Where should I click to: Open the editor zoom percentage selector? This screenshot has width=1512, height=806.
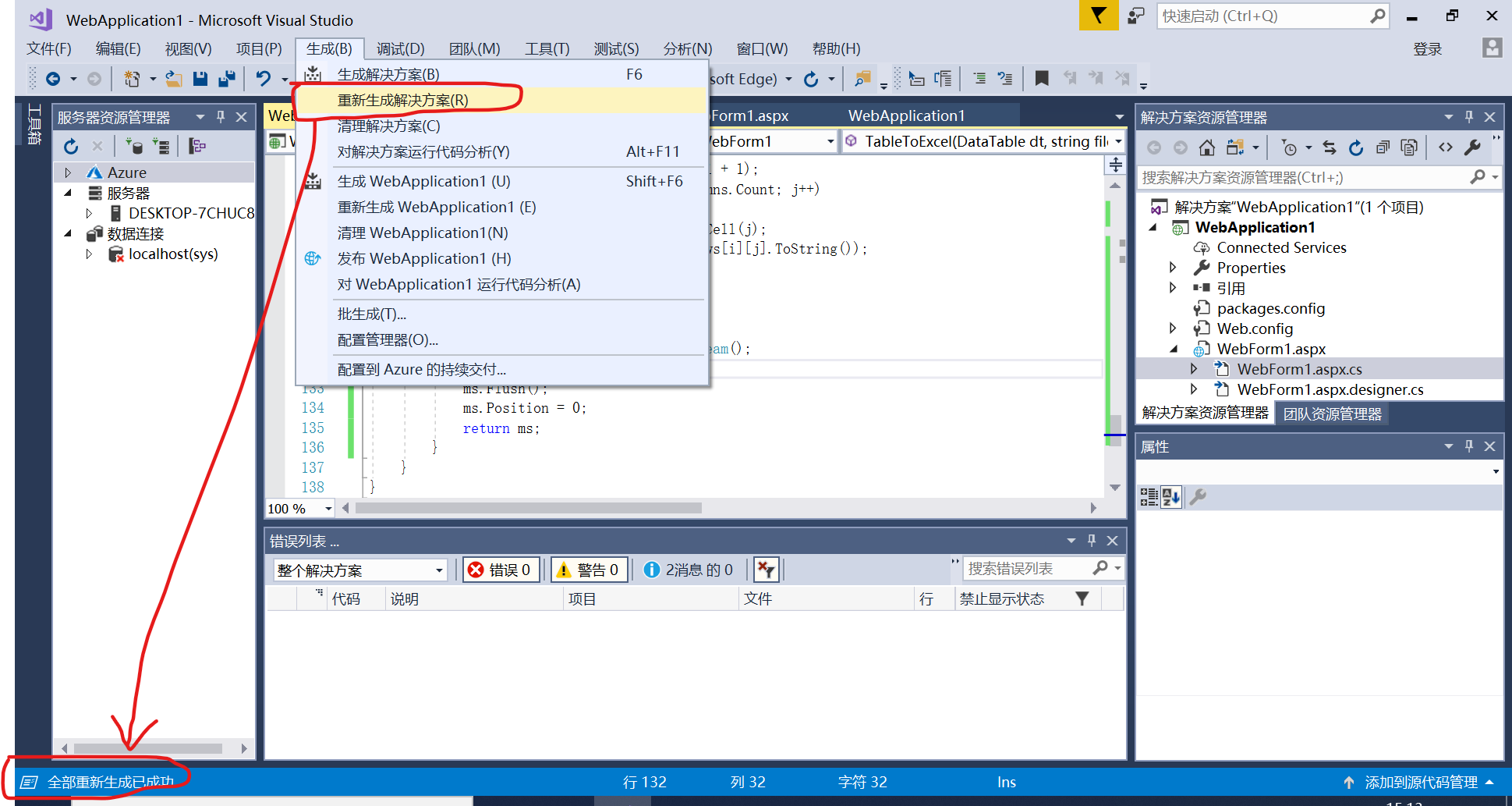tap(328, 508)
